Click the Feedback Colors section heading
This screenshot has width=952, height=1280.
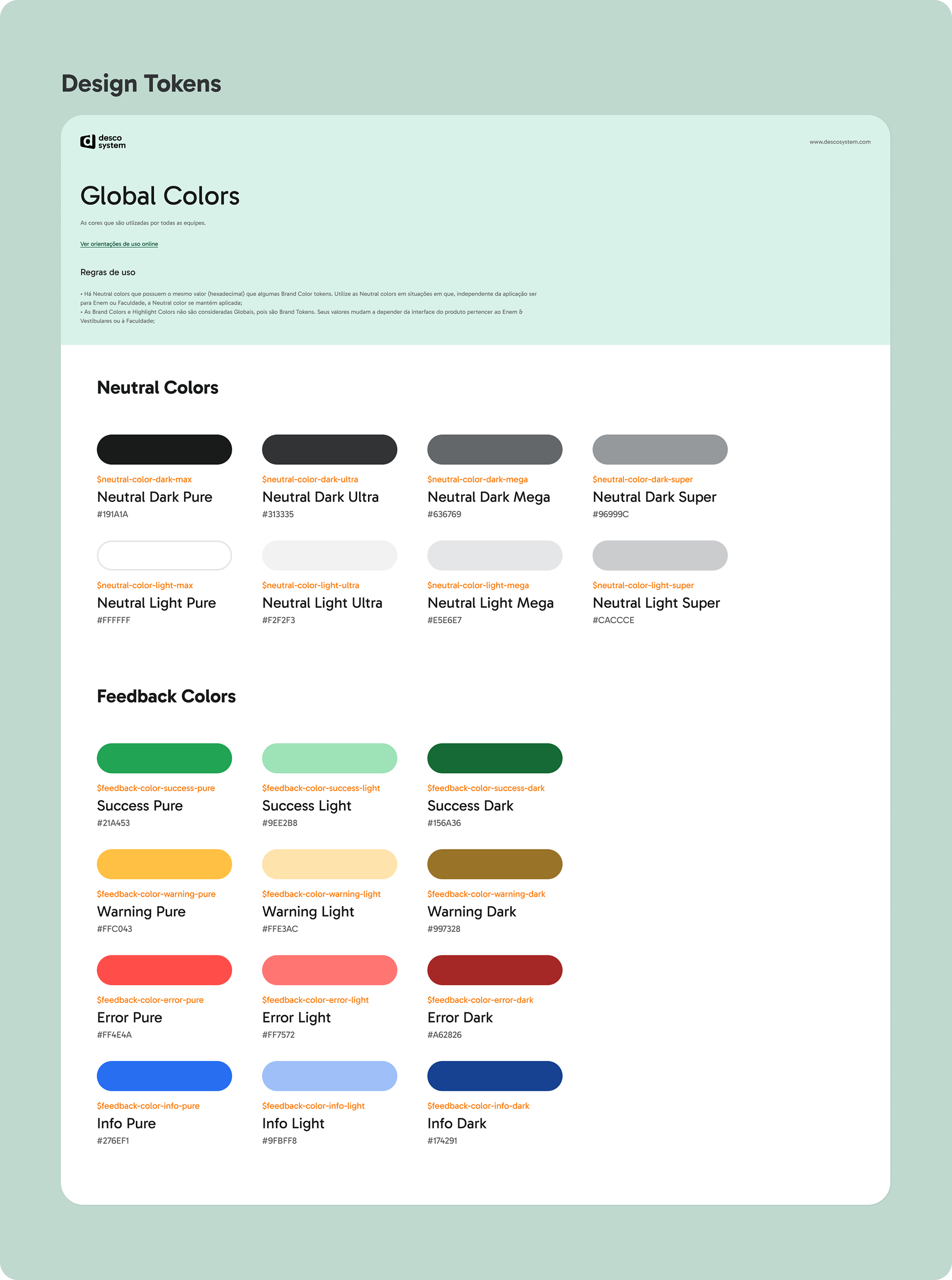click(x=166, y=696)
